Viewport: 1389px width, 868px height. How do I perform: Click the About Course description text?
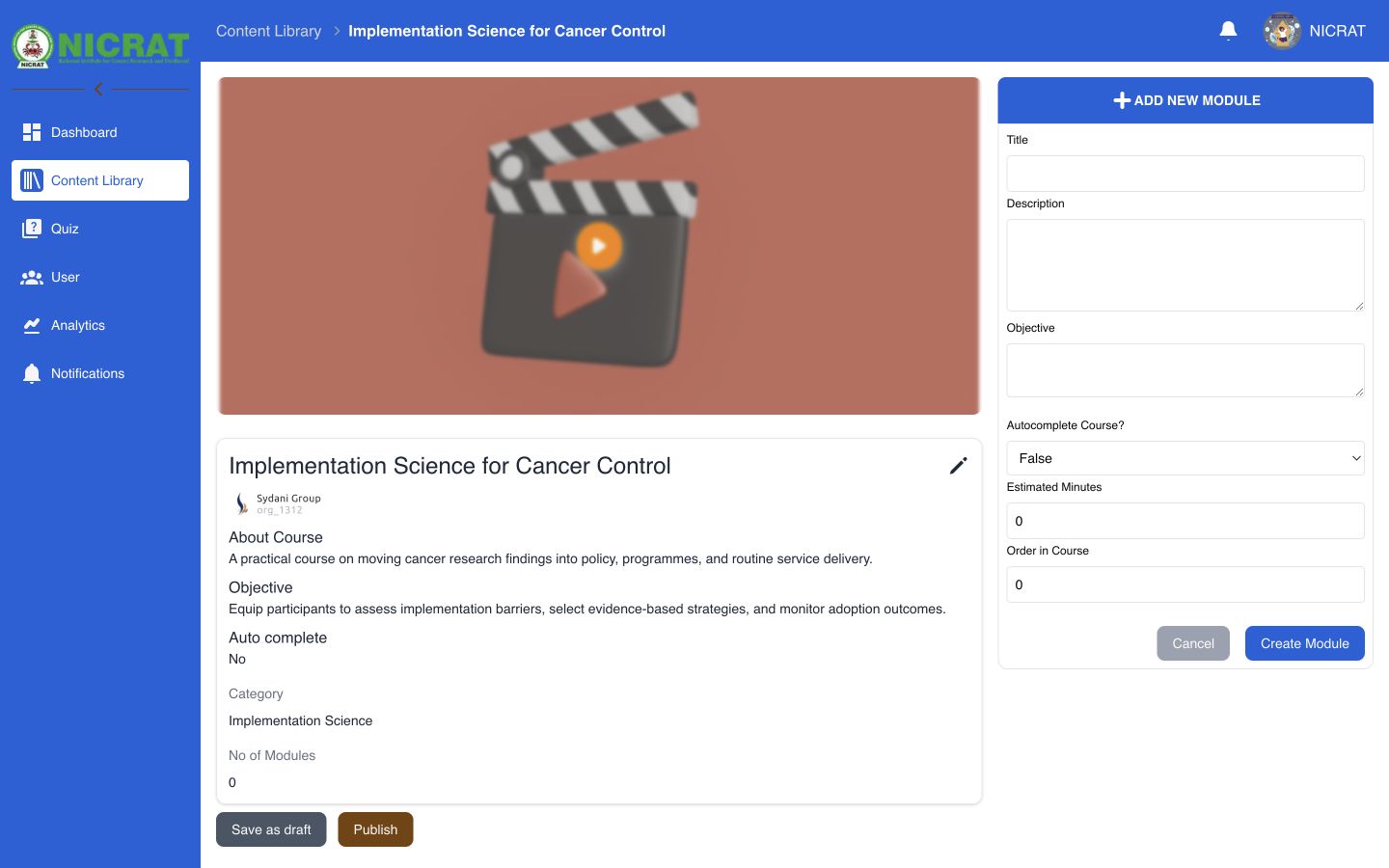(x=550, y=558)
